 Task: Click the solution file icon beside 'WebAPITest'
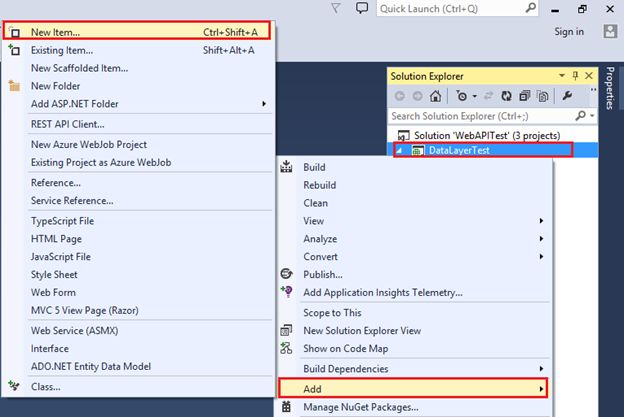pos(404,136)
